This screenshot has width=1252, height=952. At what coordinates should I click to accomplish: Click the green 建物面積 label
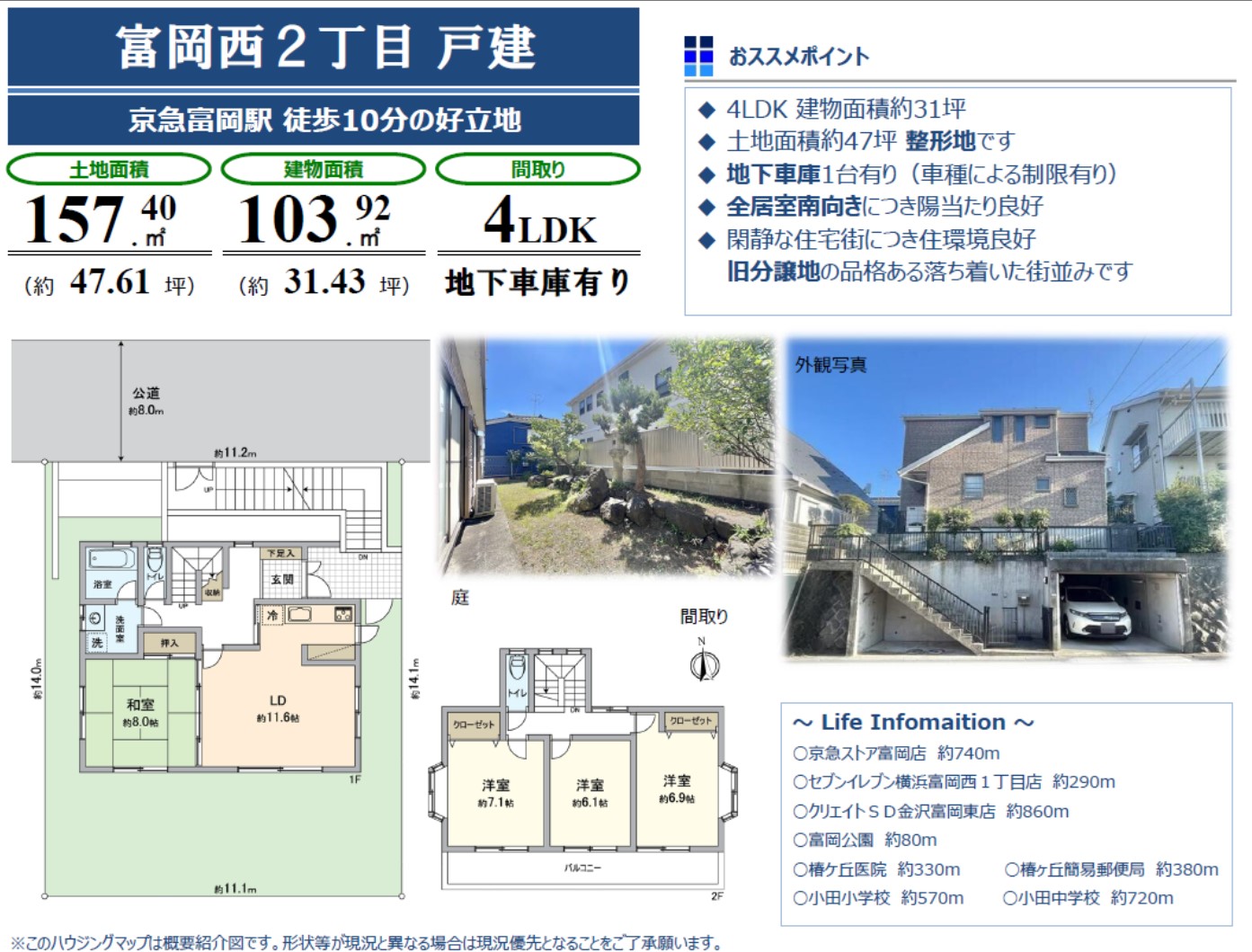(x=324, y=169)
